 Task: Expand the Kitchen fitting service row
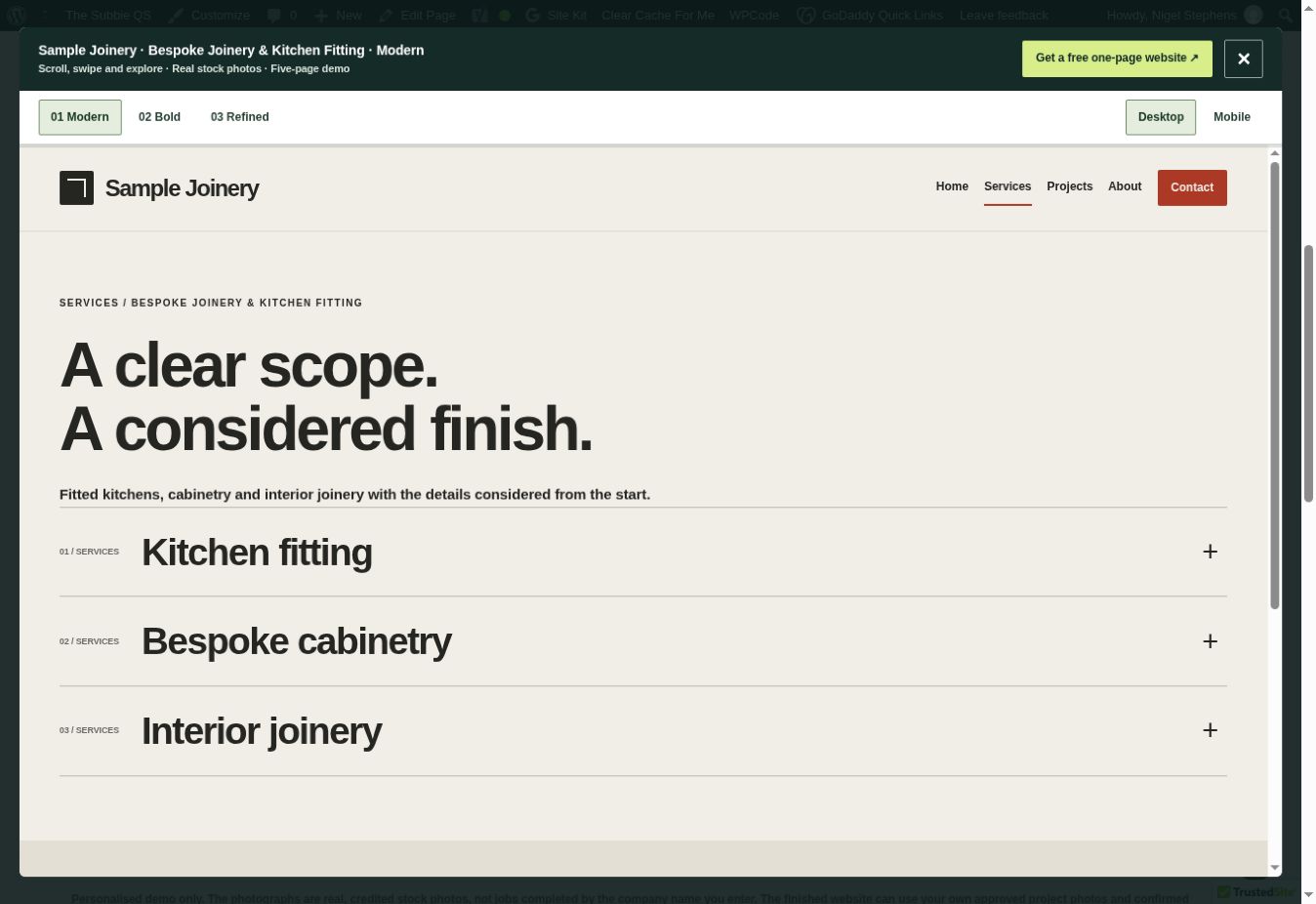pyautogui.click(x=643, y=552)
